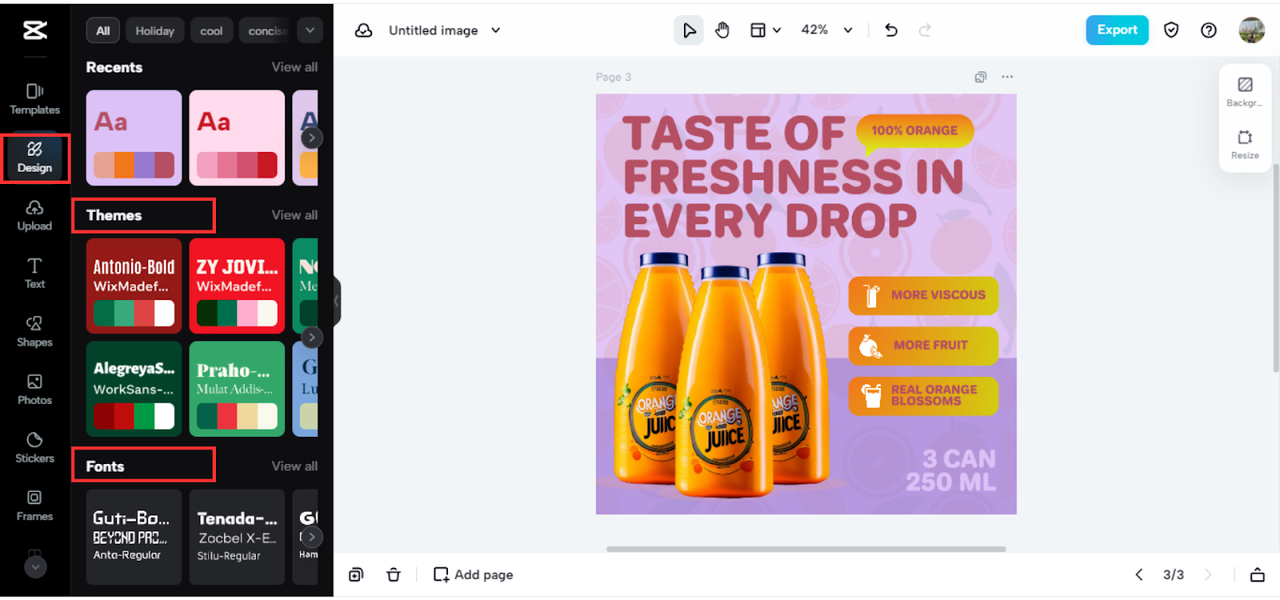
Task: Select the hand pan tool
Action: pos(723,30)
